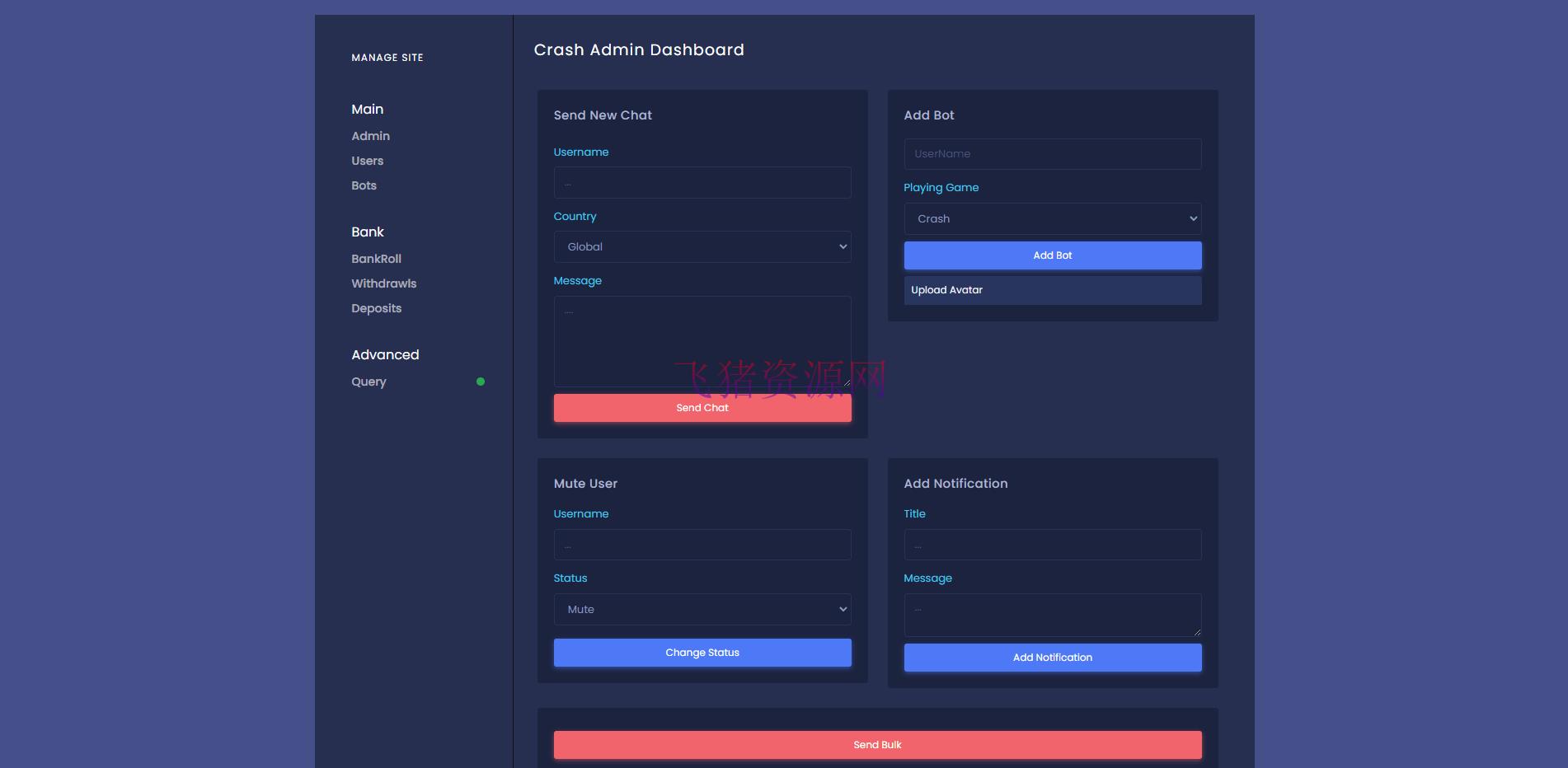The width and height of the screenshot is (1568, 768).
Task: Open the Withdrawls page
Action: point(383,283)
